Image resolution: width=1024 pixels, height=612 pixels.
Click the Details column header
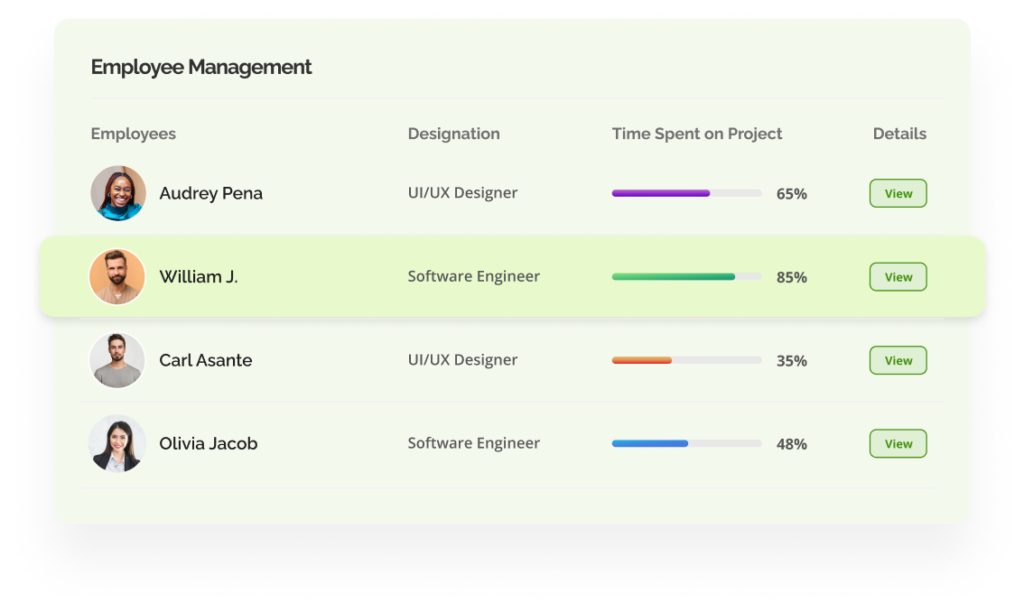898,133
